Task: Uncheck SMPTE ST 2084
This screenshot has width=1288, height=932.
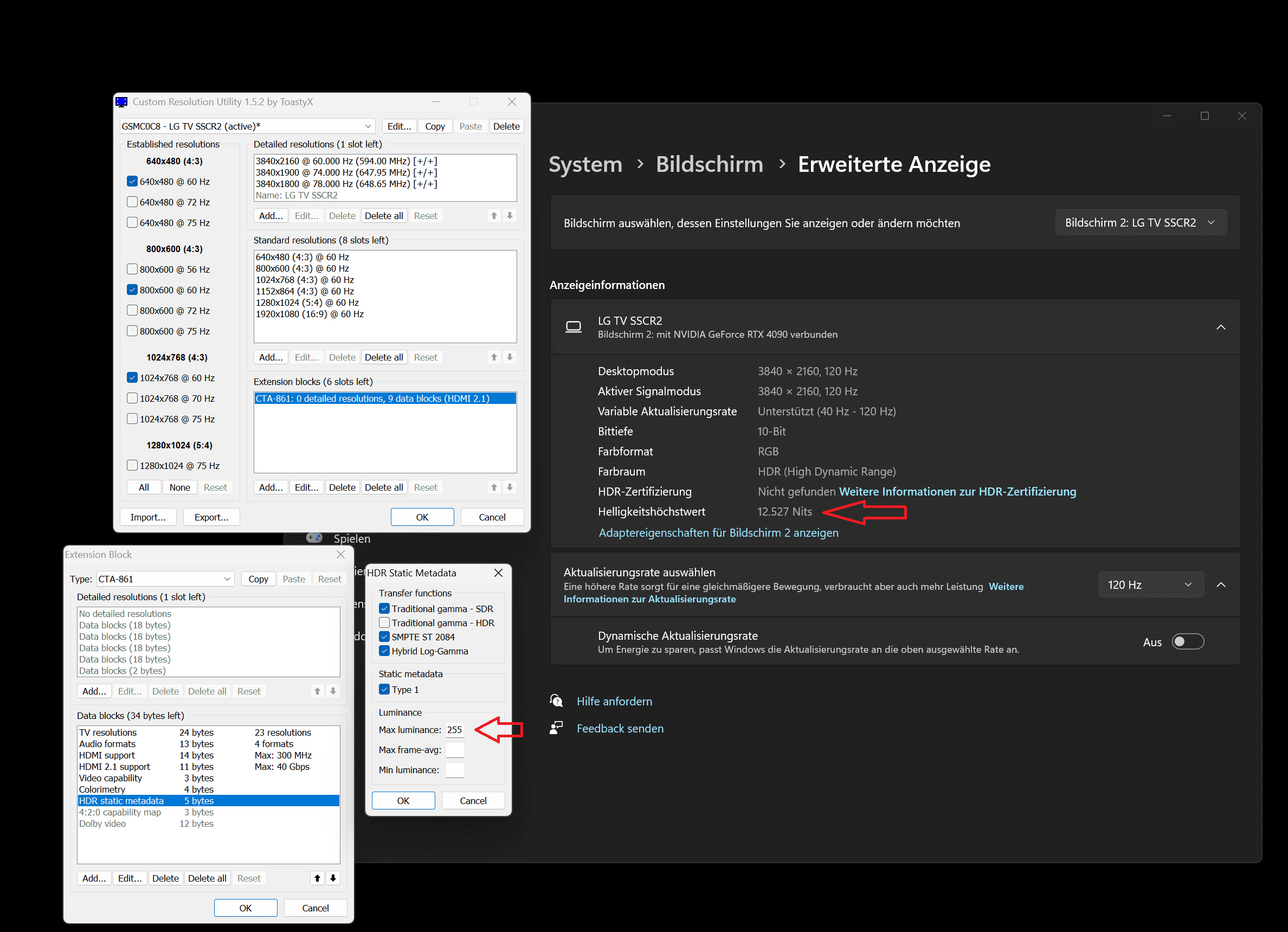Action: (x=384, y=637)
